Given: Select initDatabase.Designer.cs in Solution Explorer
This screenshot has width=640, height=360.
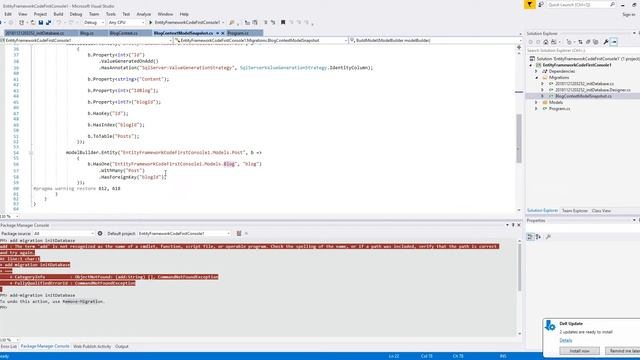Looking at the screenshot, I should tap(593, 90).
